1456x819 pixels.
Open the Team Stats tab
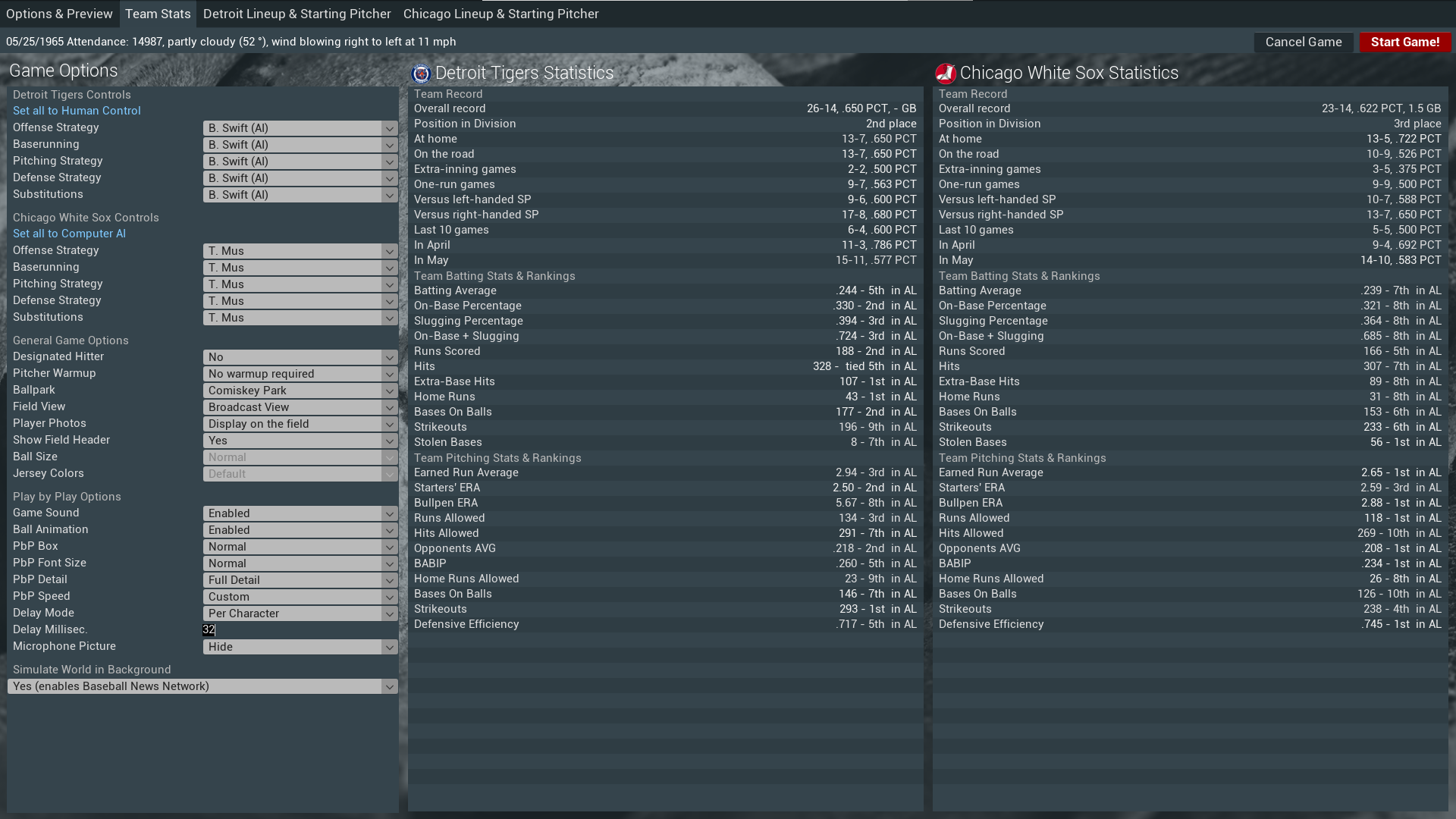[158, 14]
